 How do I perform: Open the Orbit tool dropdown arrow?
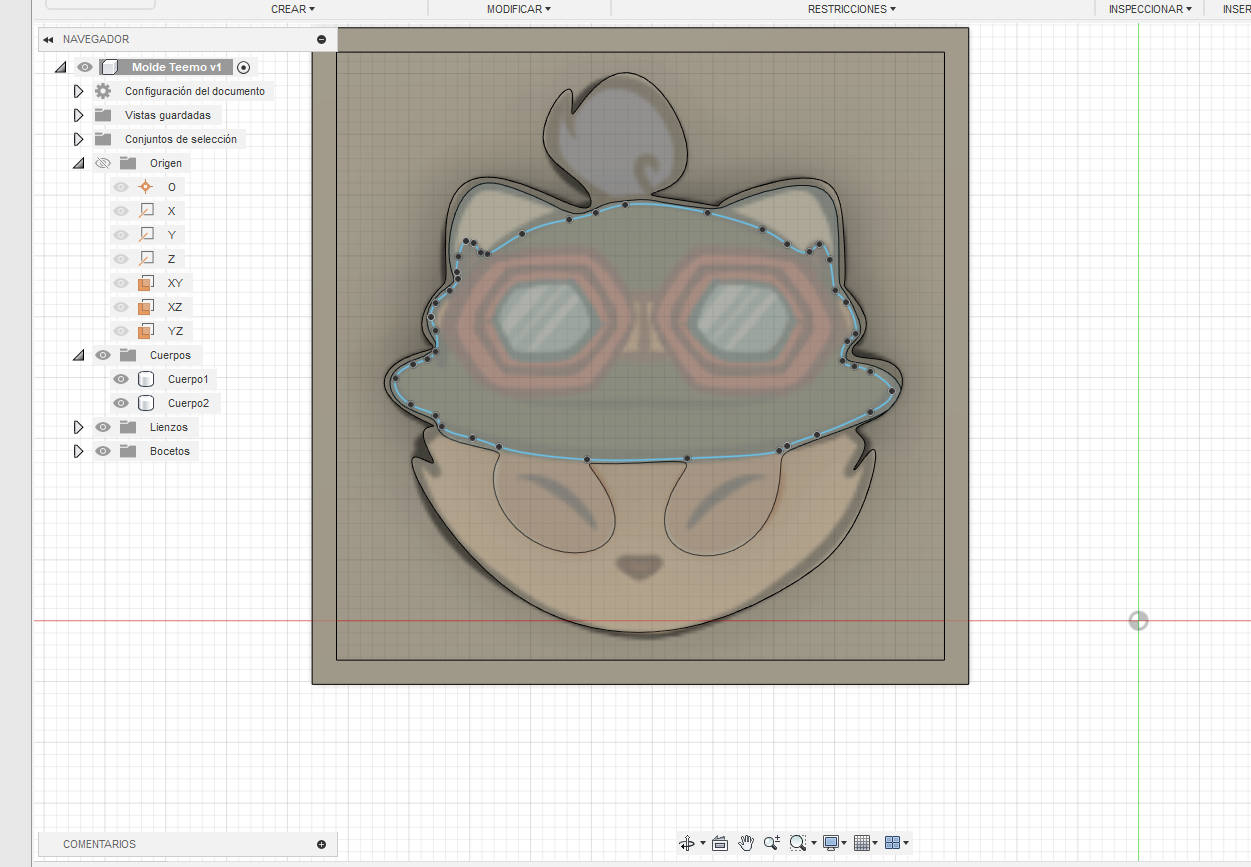coord(703,844)
